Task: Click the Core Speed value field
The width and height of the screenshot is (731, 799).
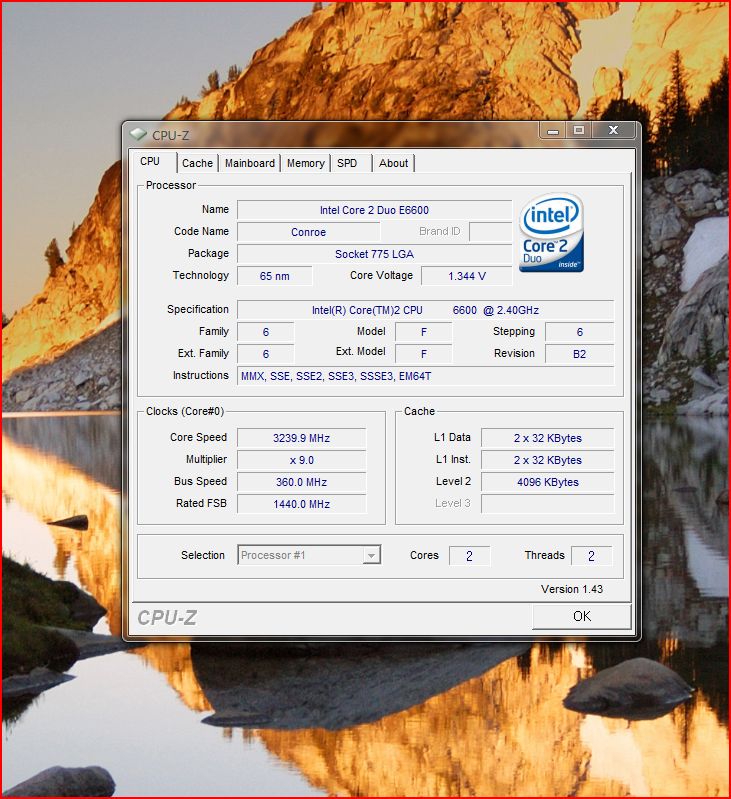Action: 301,438
